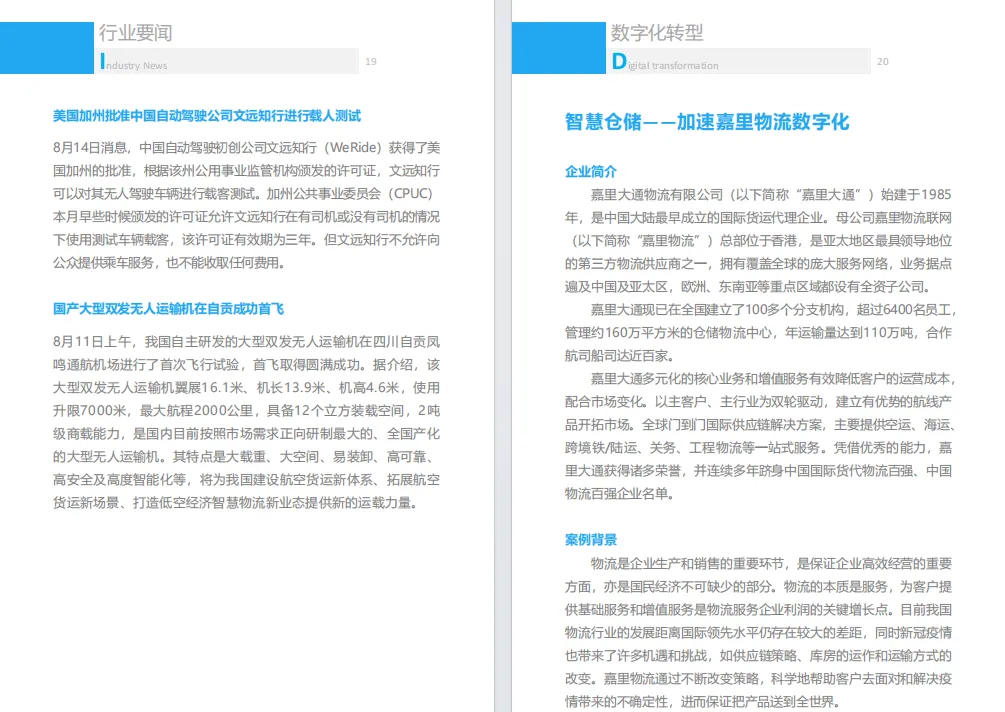Click the 行业要闻 page header title
Screen dimensions: 1005x712
click(x=135, y=33)
